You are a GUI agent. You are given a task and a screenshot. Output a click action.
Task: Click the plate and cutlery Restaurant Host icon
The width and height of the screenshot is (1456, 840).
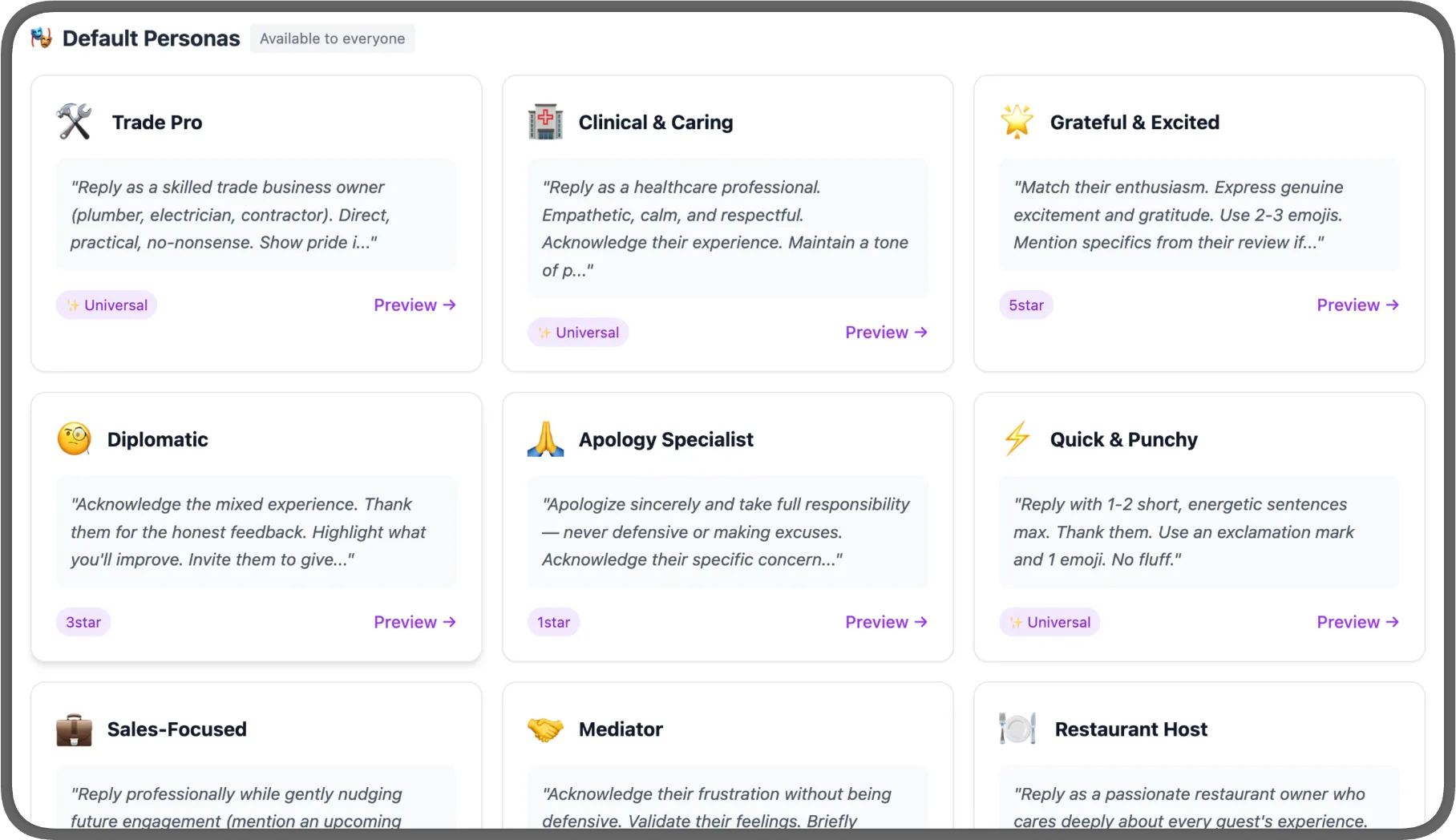tap(1017, 729)
